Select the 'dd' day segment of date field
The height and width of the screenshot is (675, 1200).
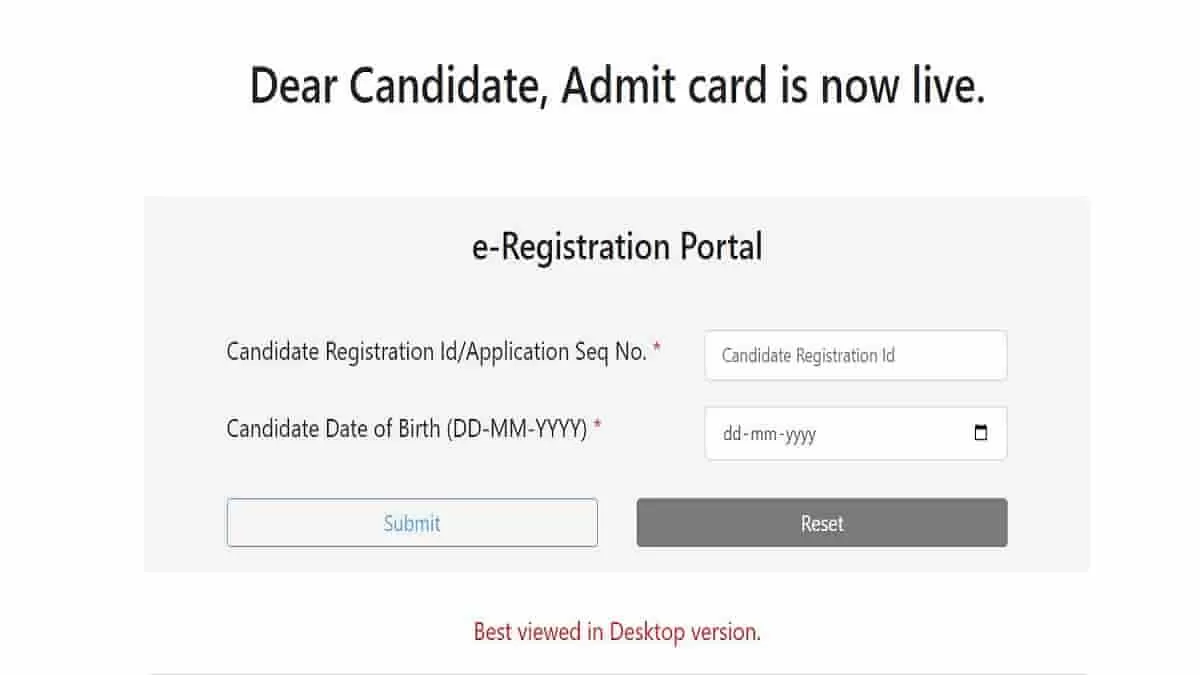(732, 435)
